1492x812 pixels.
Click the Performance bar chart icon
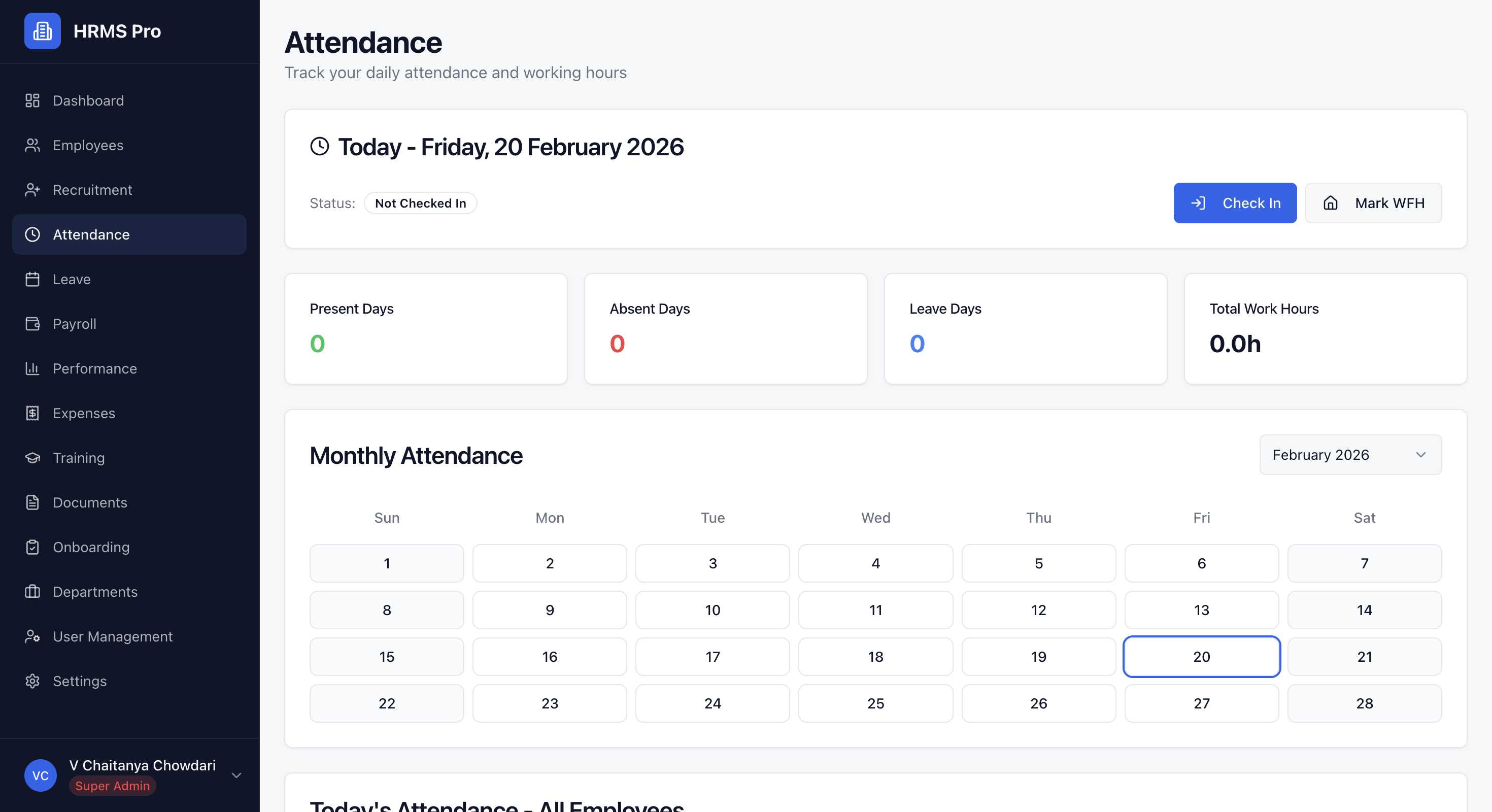click(32, 368)
